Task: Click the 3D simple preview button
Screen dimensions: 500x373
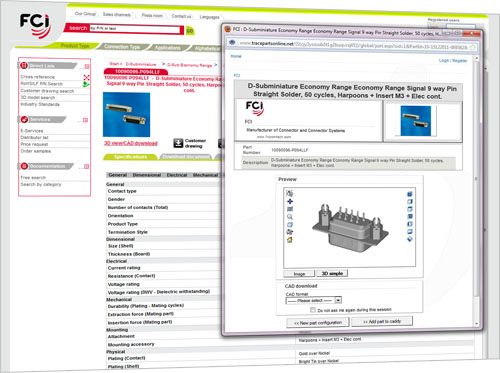Action: (332, 273)
